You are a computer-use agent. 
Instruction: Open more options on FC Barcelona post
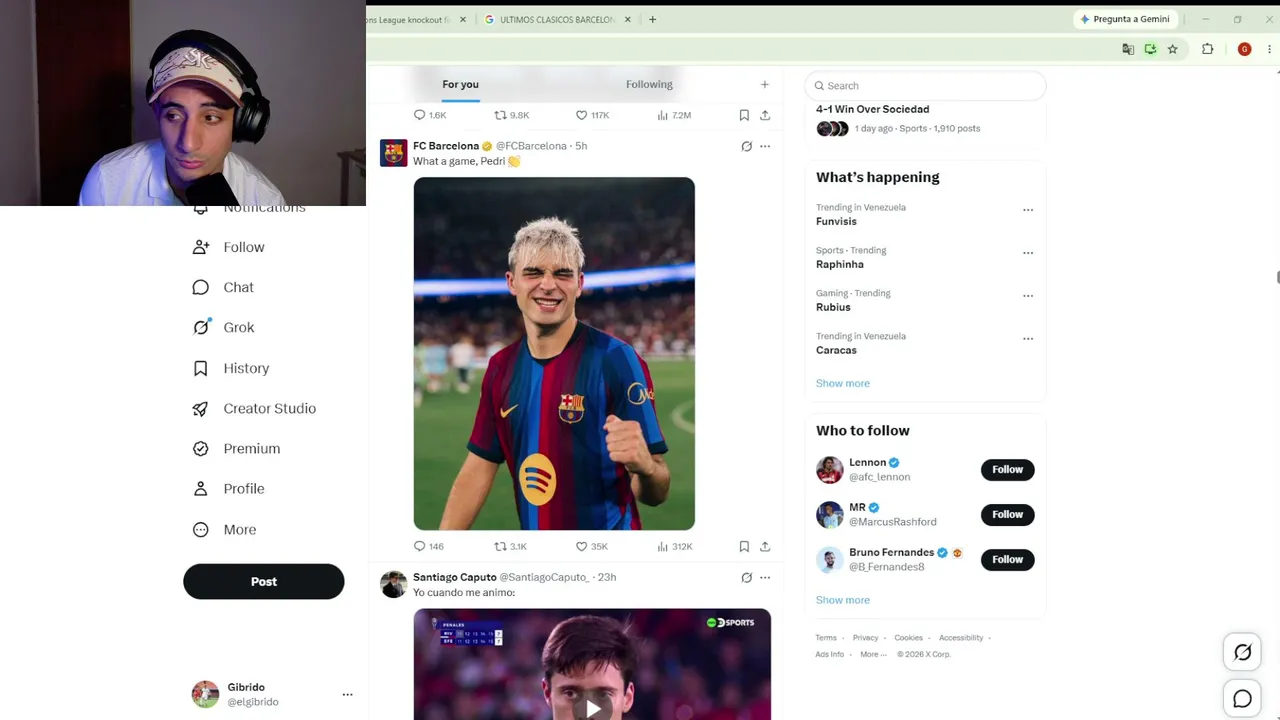click(765, 146)
